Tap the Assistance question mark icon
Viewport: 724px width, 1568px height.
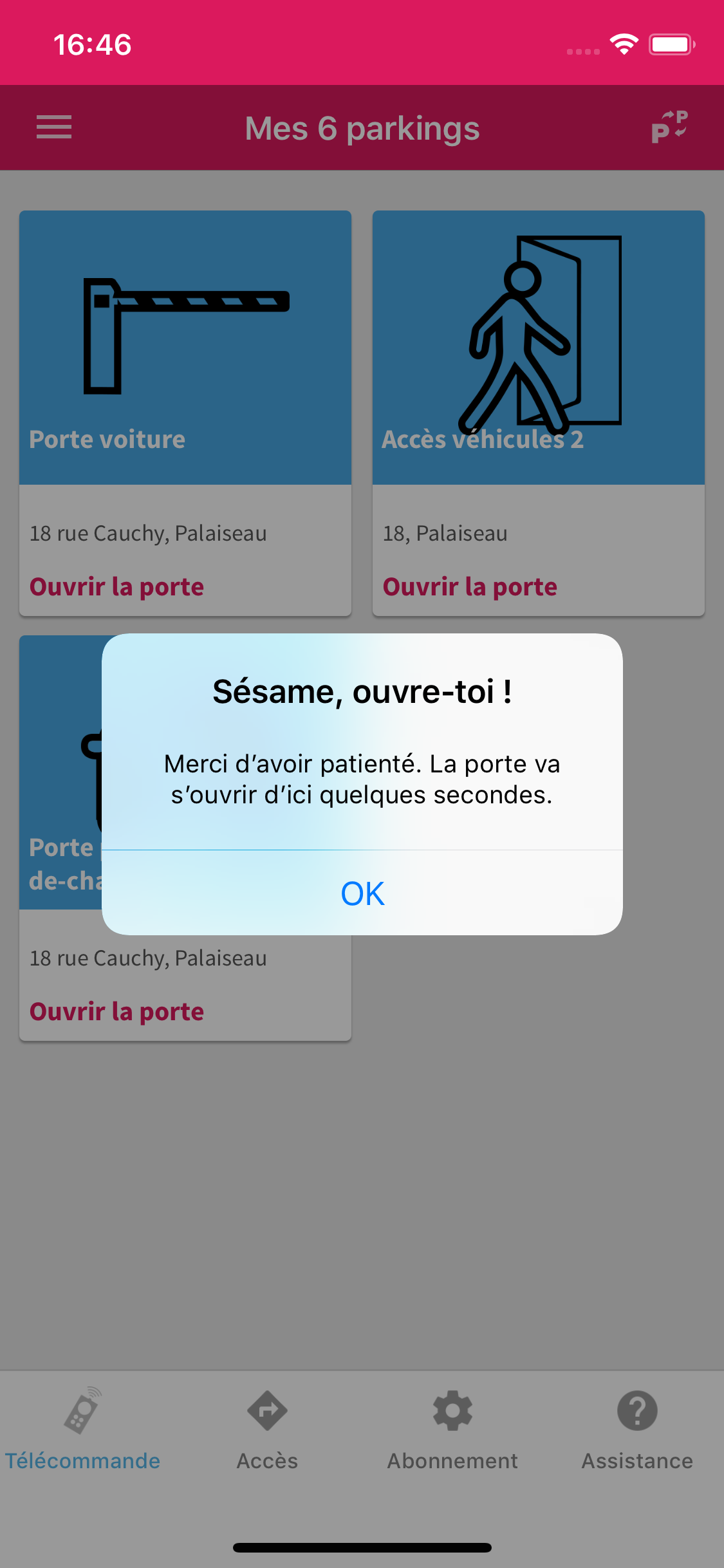[637, 1411]
